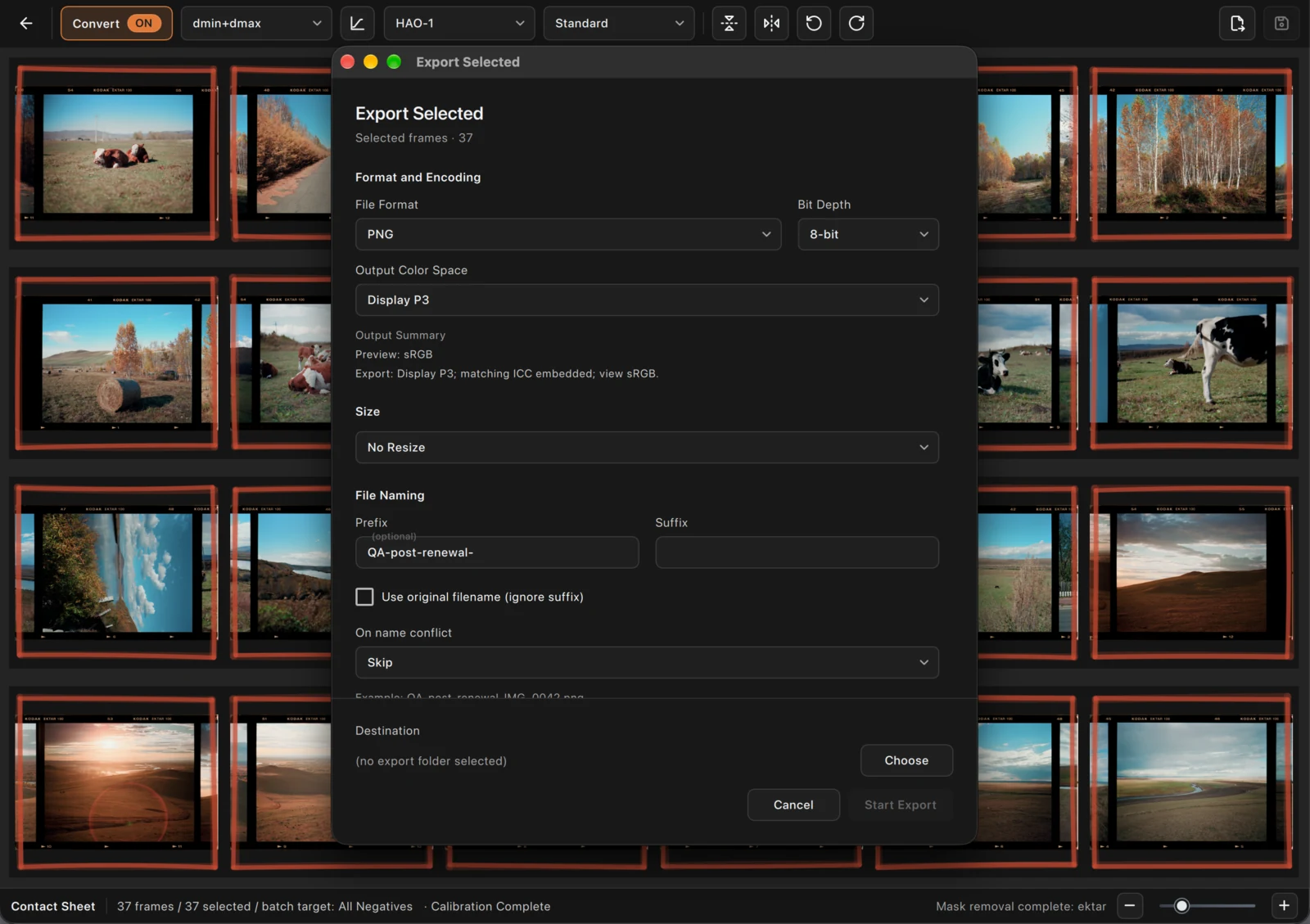1310x924 pixels.
Task: Flip frames horizontally with toolbar icon
Action: tap(771, 23)
